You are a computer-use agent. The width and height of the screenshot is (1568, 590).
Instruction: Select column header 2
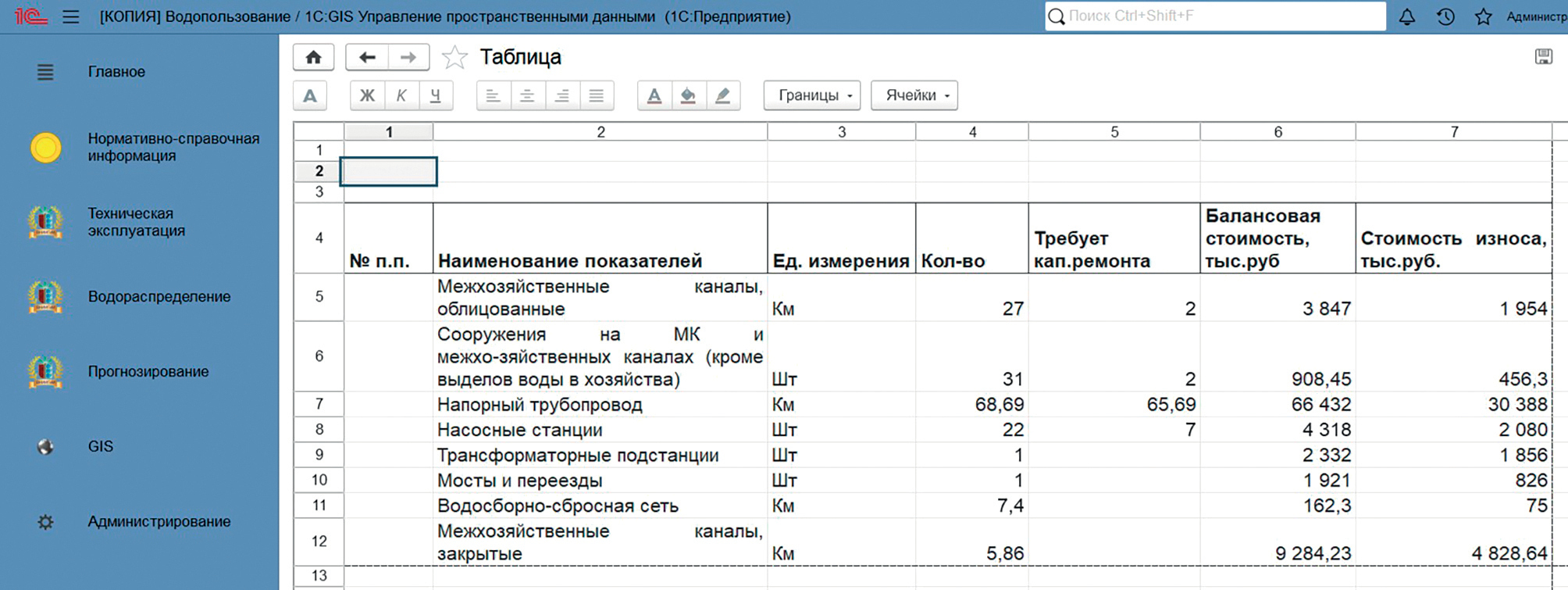[600, 132]
